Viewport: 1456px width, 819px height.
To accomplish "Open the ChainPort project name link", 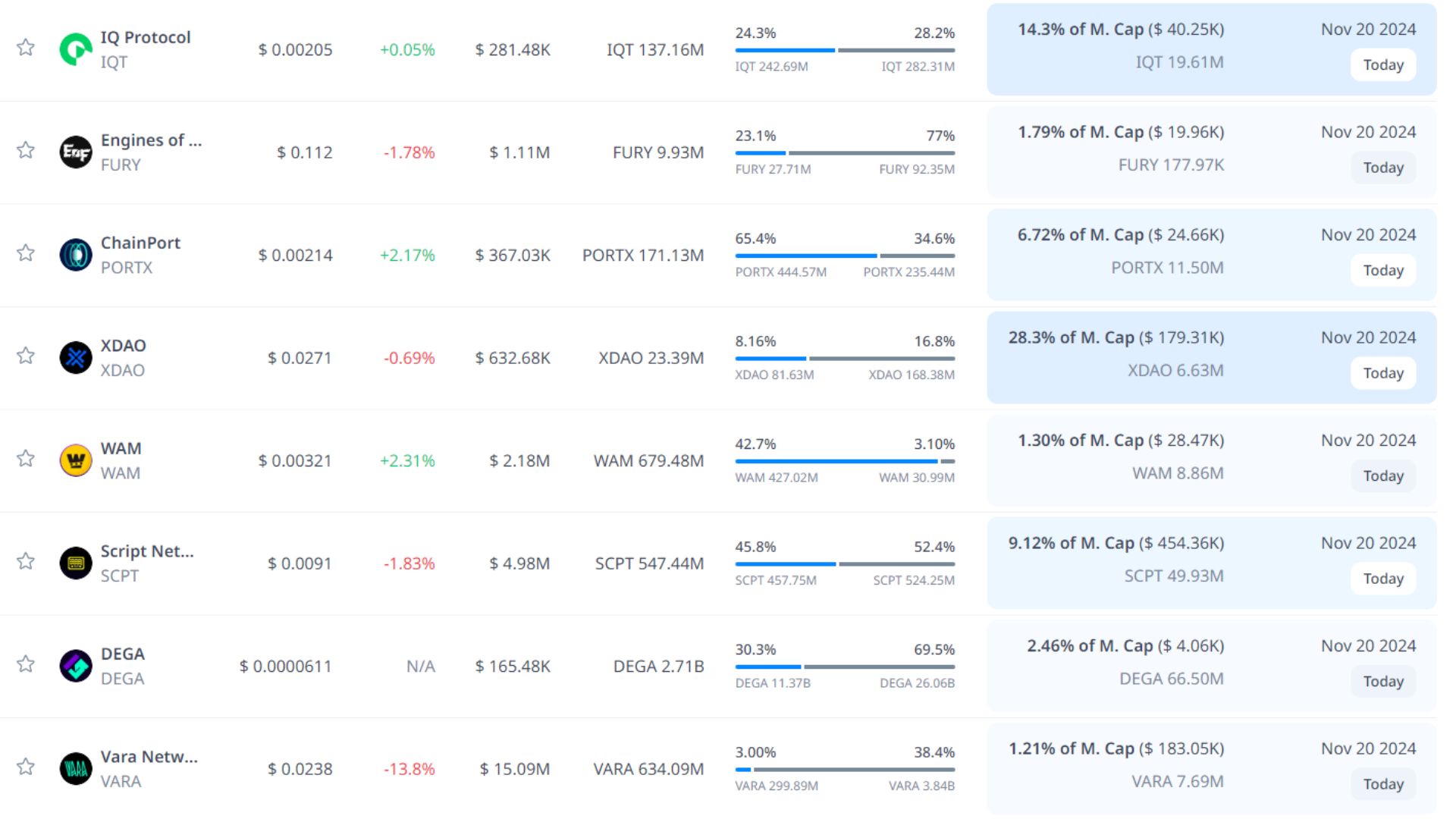I will [x=140, y=243].
